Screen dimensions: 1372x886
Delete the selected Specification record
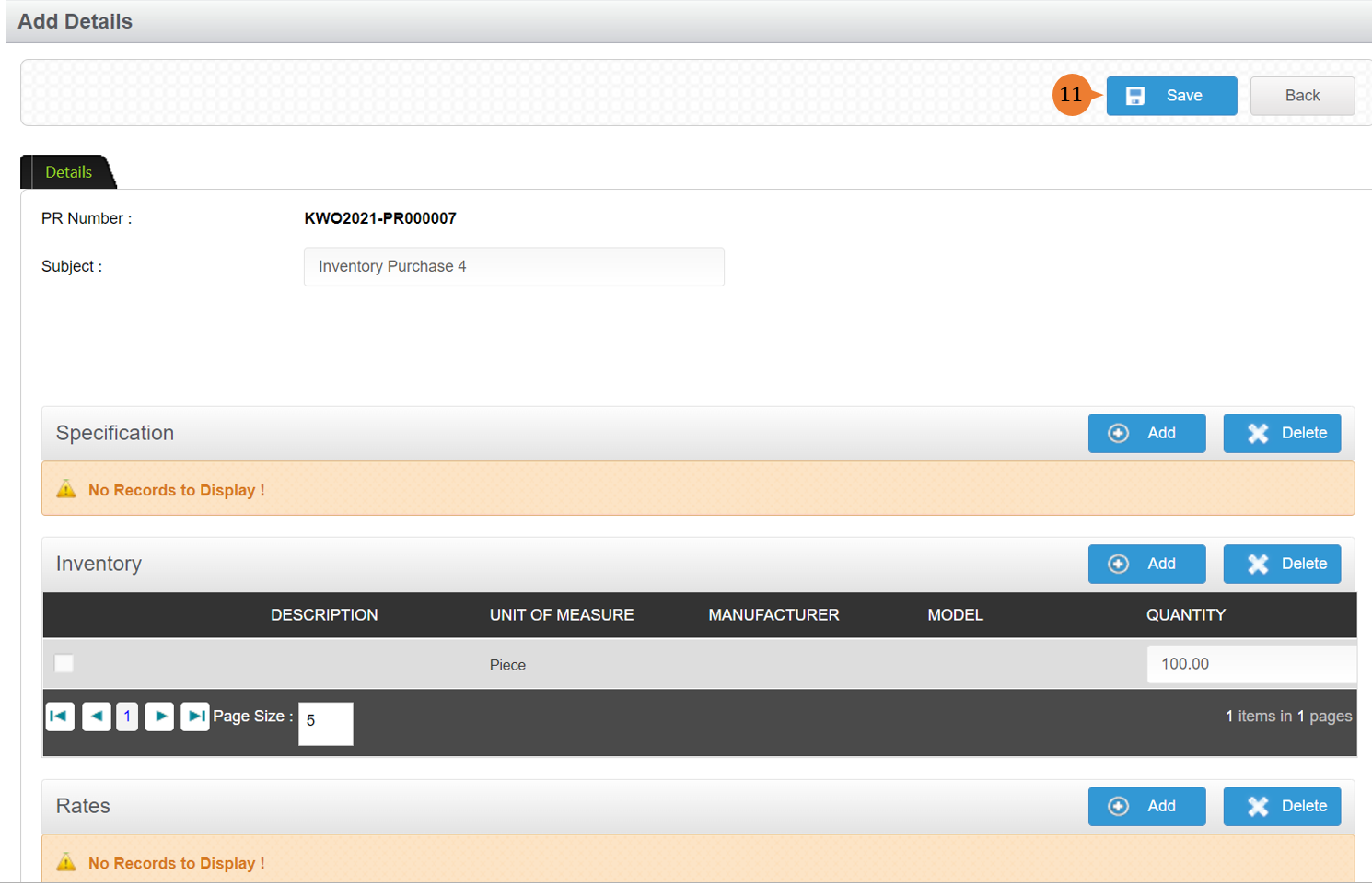(x=1282, y=433)
